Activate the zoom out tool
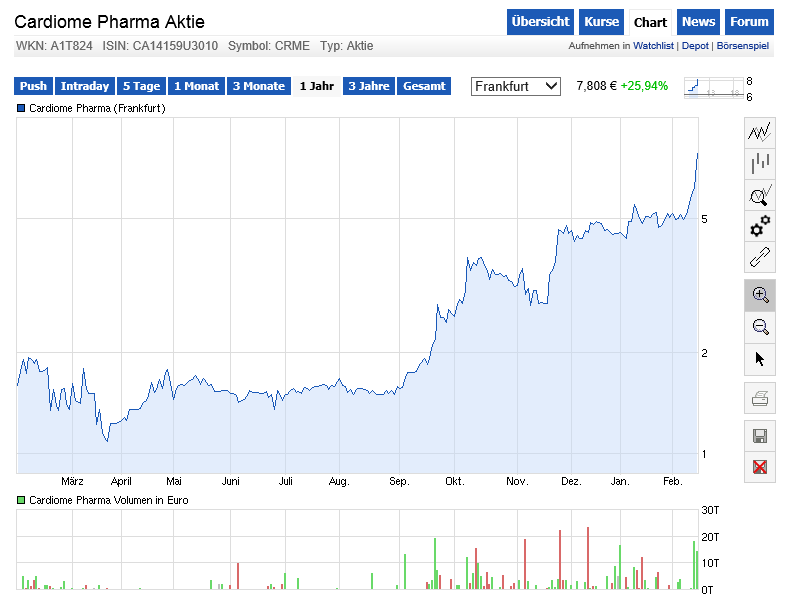The height and width of the screenshot is (608, 789). 760,327
